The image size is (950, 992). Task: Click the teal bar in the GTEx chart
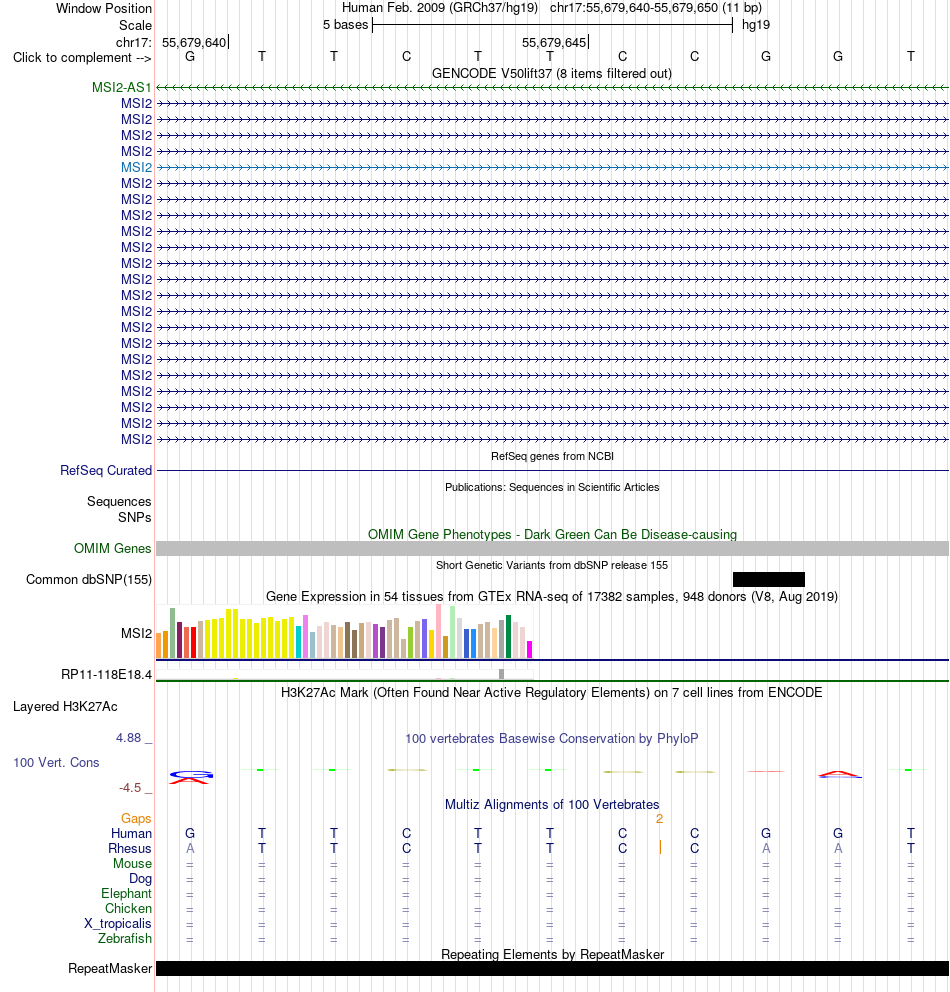299,642
